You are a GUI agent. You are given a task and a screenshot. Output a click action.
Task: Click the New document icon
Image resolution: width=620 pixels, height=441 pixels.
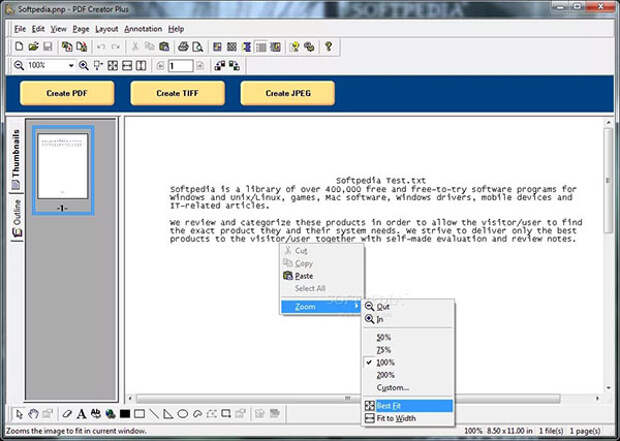coord(19,47)
